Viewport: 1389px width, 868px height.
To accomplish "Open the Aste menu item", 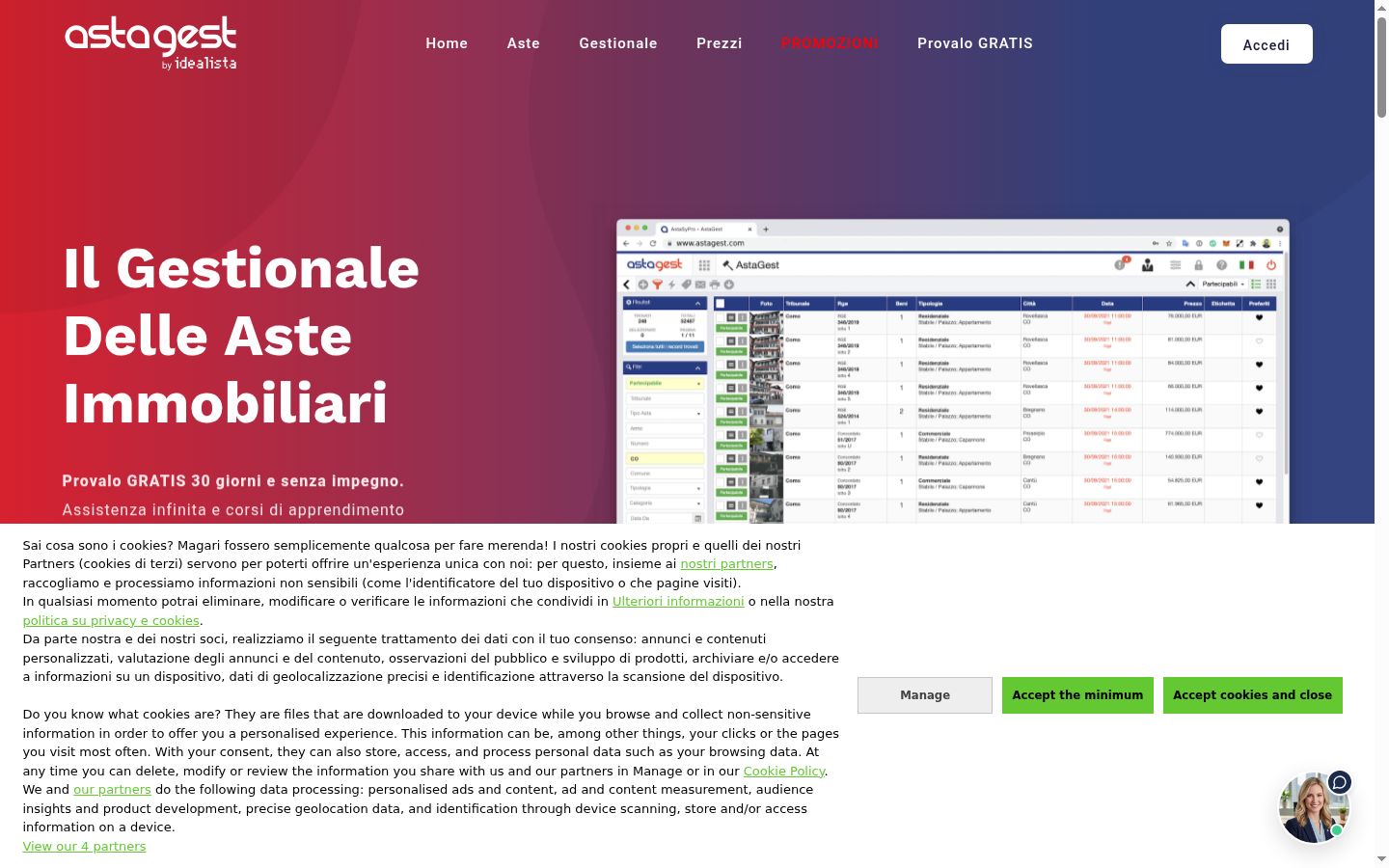I will (x=524, y=43).
